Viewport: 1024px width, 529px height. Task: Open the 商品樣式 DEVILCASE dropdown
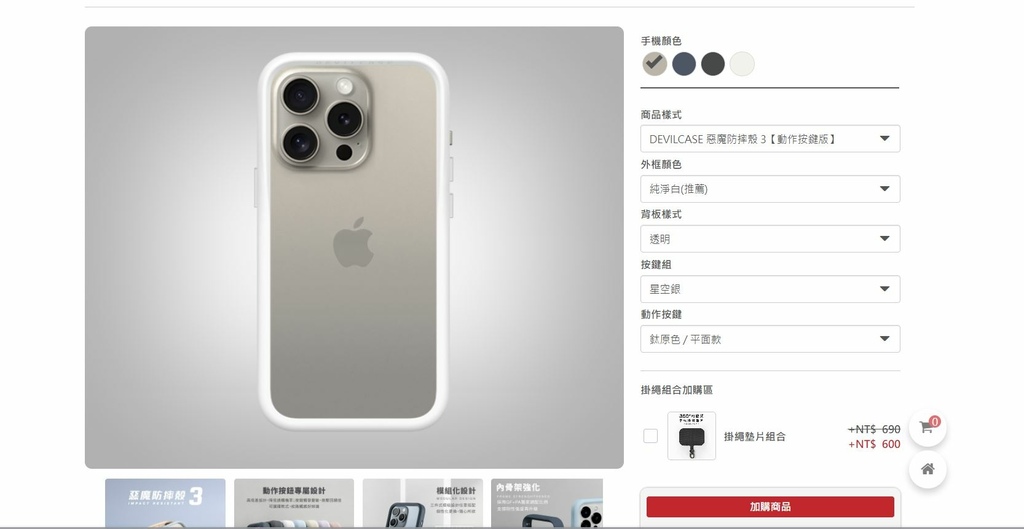[770, 138]
